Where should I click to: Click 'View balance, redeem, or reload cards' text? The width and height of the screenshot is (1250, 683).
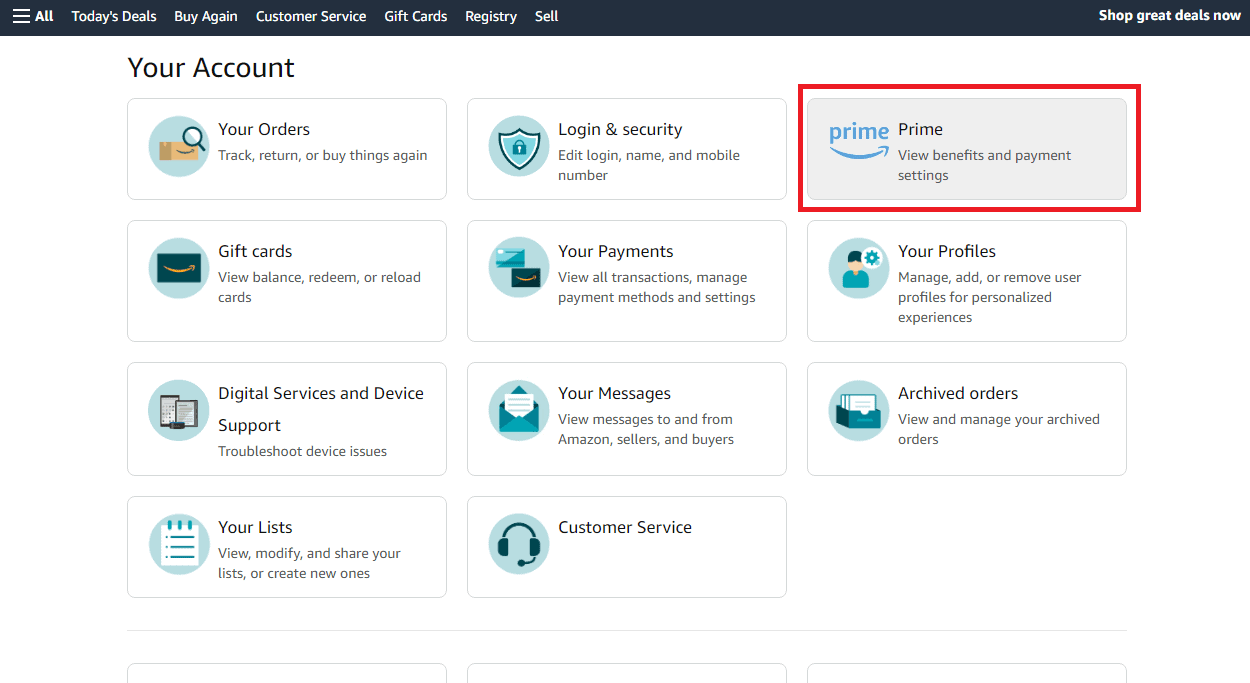pos(320,287)
